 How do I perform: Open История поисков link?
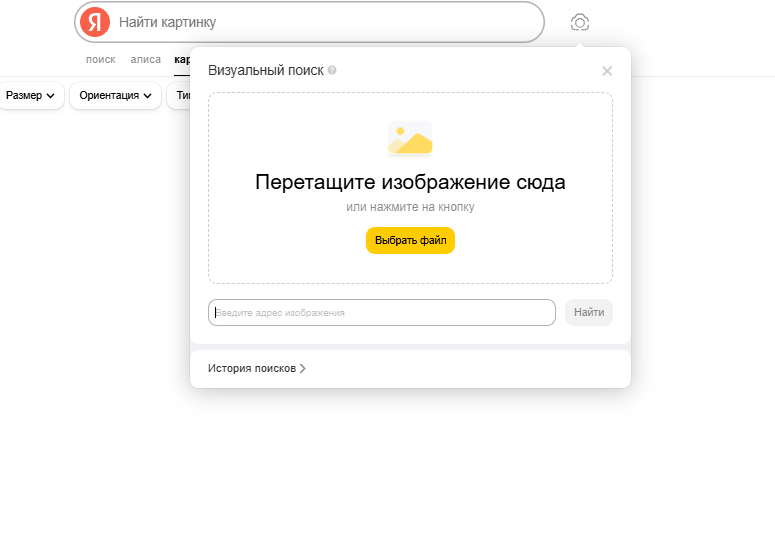[x=257, y=368]
